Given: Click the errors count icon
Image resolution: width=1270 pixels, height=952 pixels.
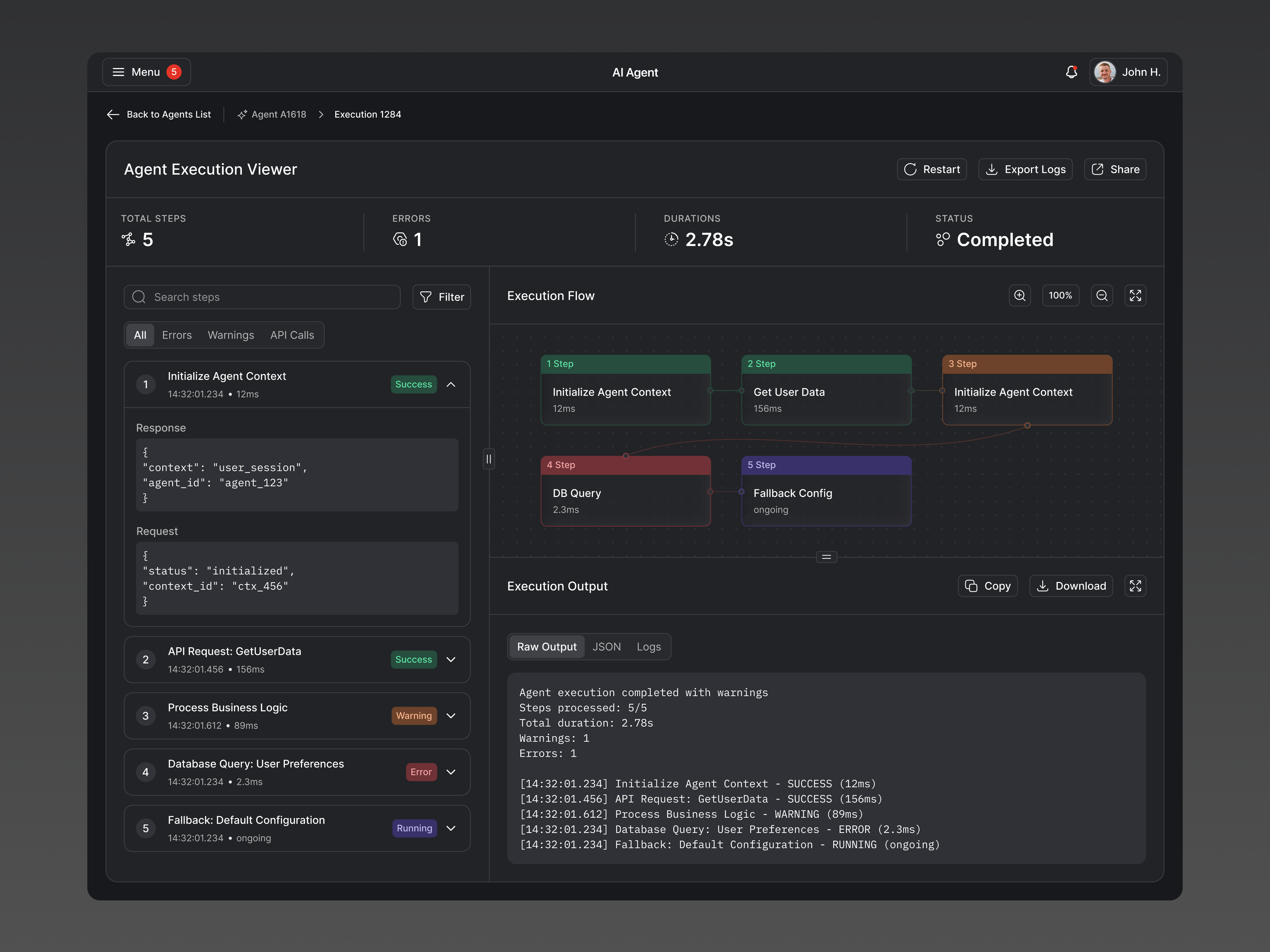Looking at the screenshot, I should tap(400, 239).
